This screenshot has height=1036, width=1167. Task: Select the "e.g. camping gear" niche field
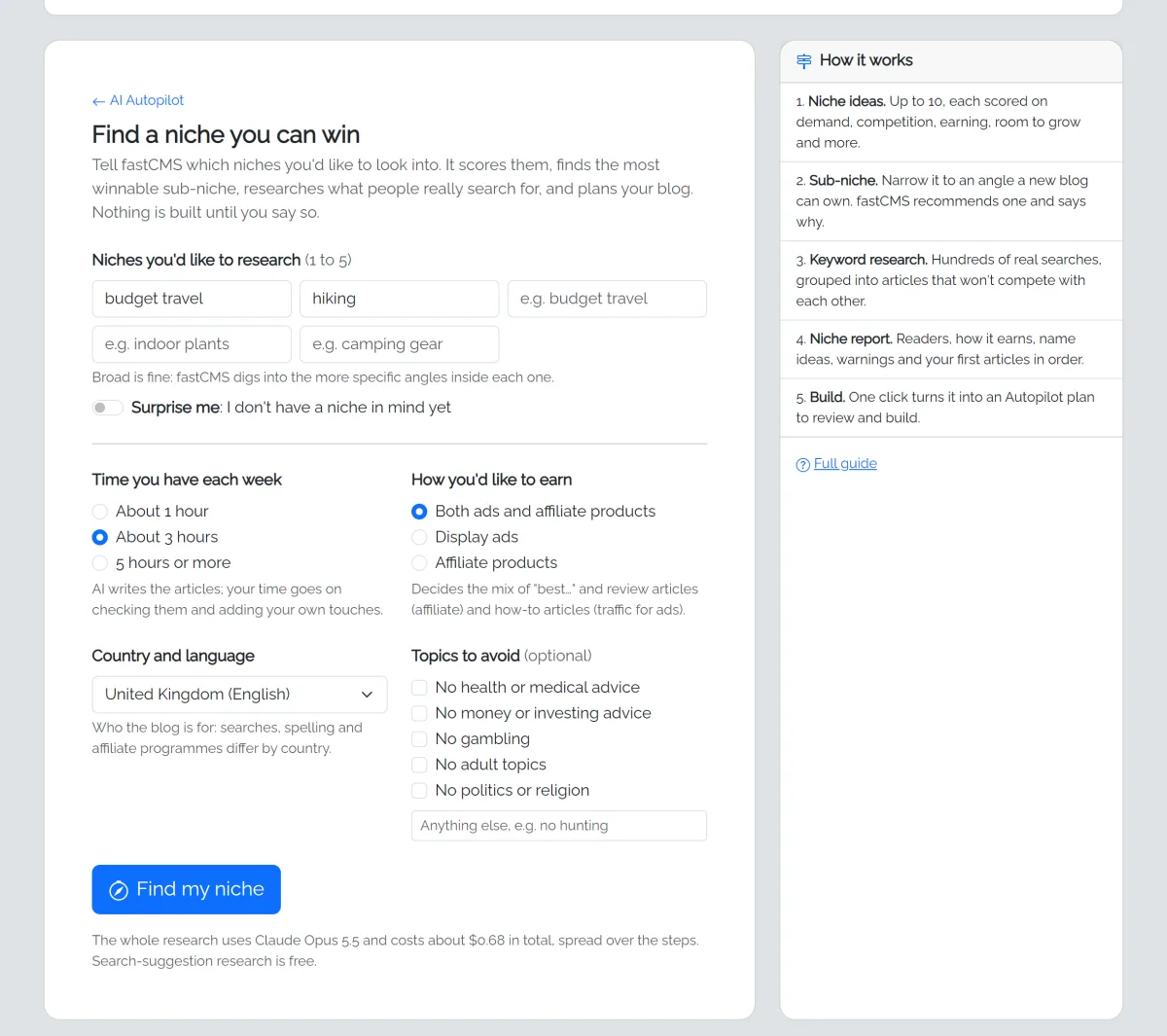(x=400, y=344)
